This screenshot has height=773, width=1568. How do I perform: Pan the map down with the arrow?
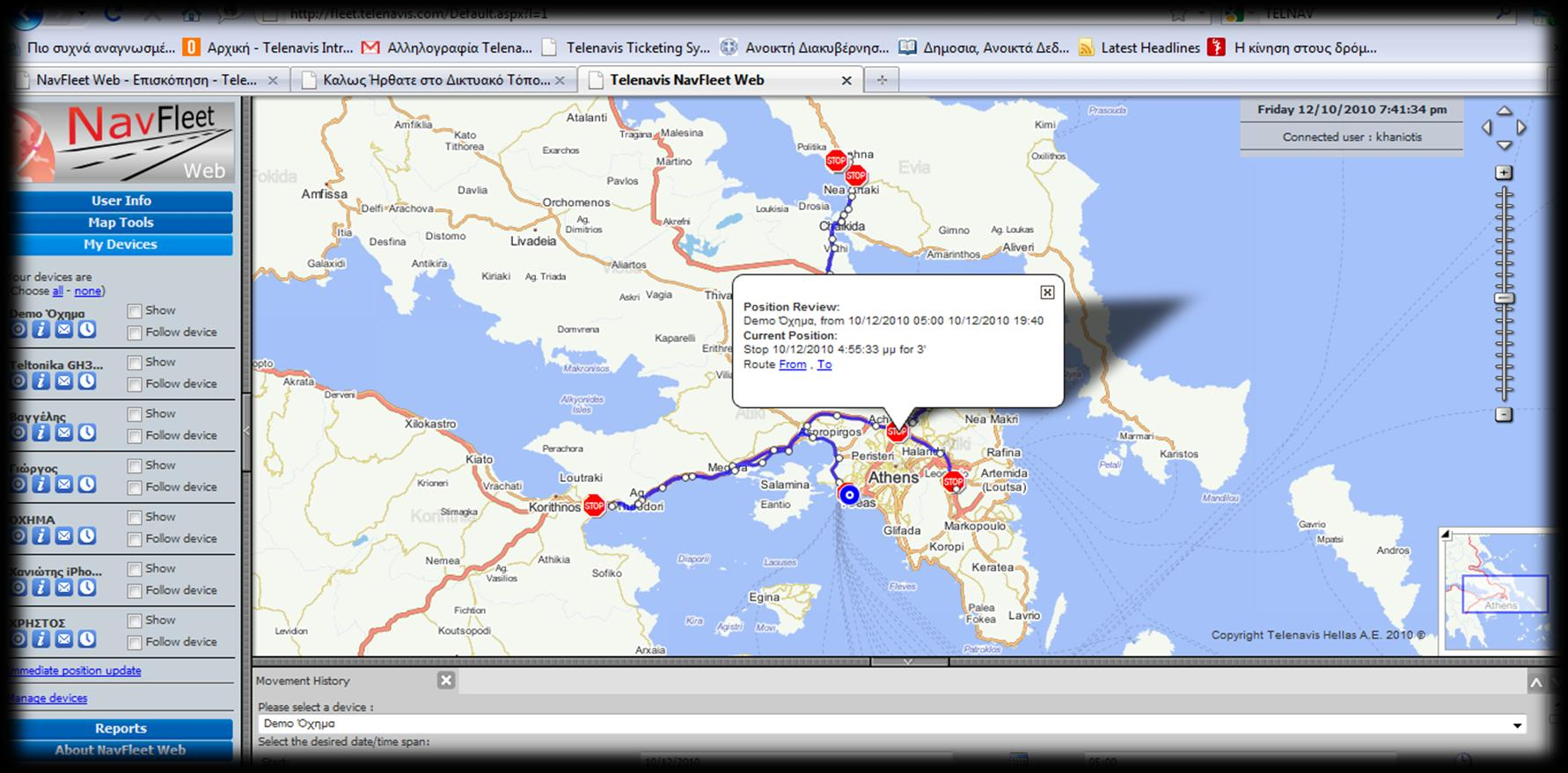(x=1504, y=145)
